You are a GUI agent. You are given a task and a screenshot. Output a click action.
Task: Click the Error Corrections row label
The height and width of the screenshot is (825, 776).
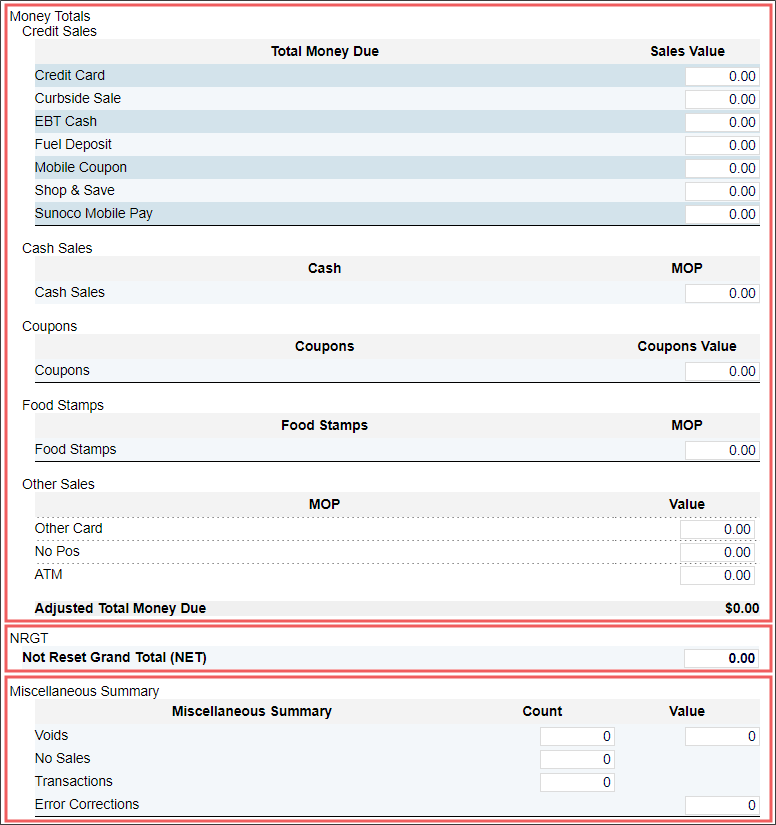pyautogui.click(x=87, y=805)
